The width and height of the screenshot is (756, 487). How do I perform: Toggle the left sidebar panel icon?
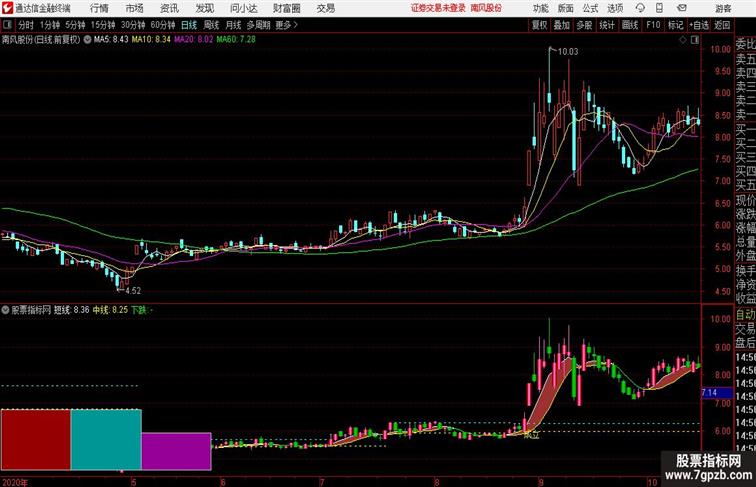[x=7, y=25]
